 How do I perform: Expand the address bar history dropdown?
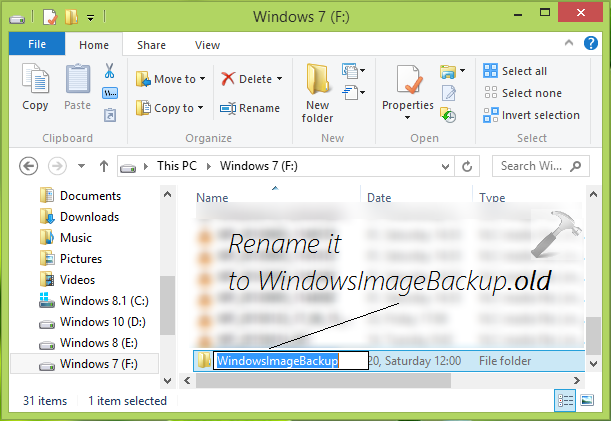coord(445,167)
